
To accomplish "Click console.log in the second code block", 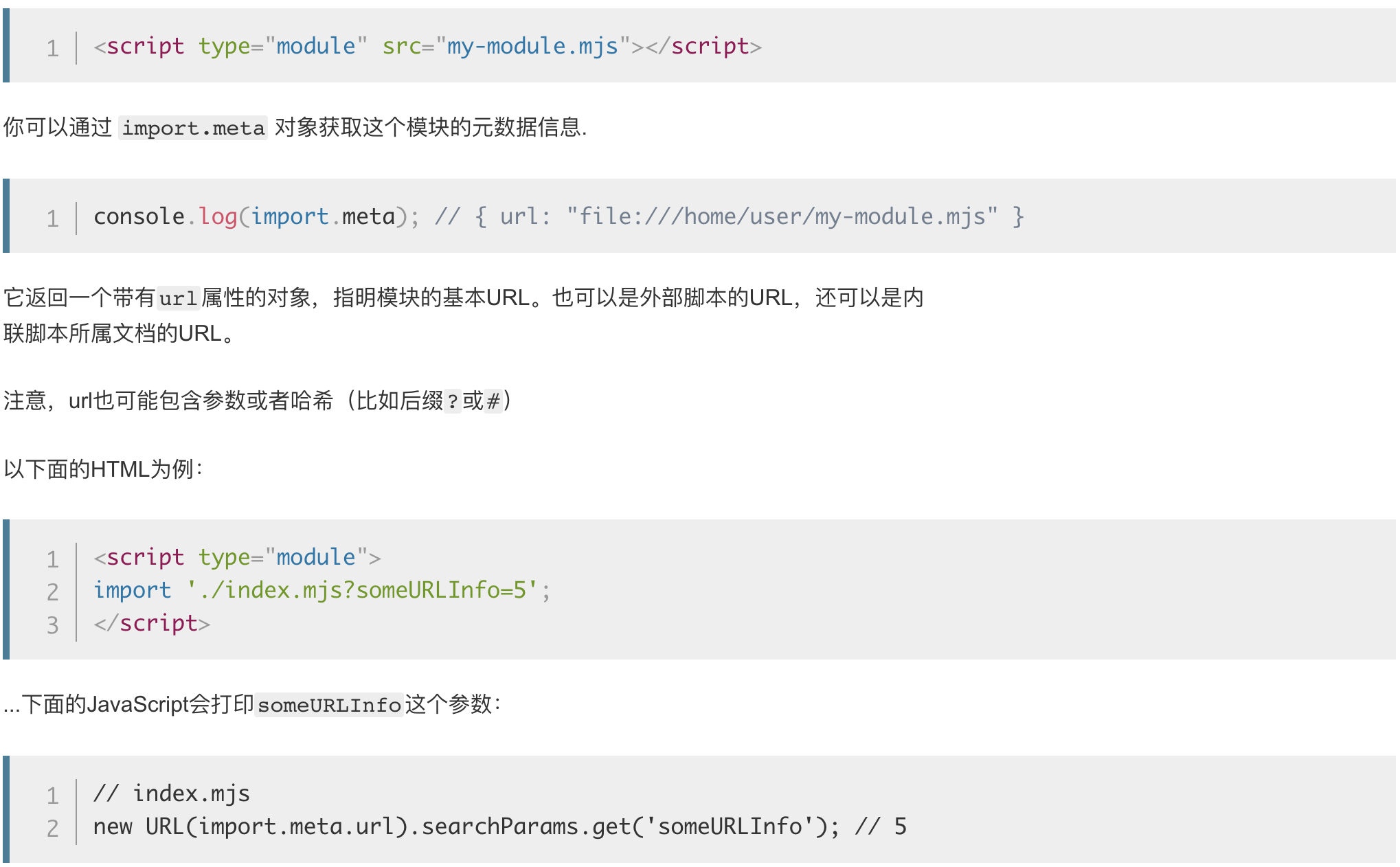I will pyautogui.click(x=166, y=216).
